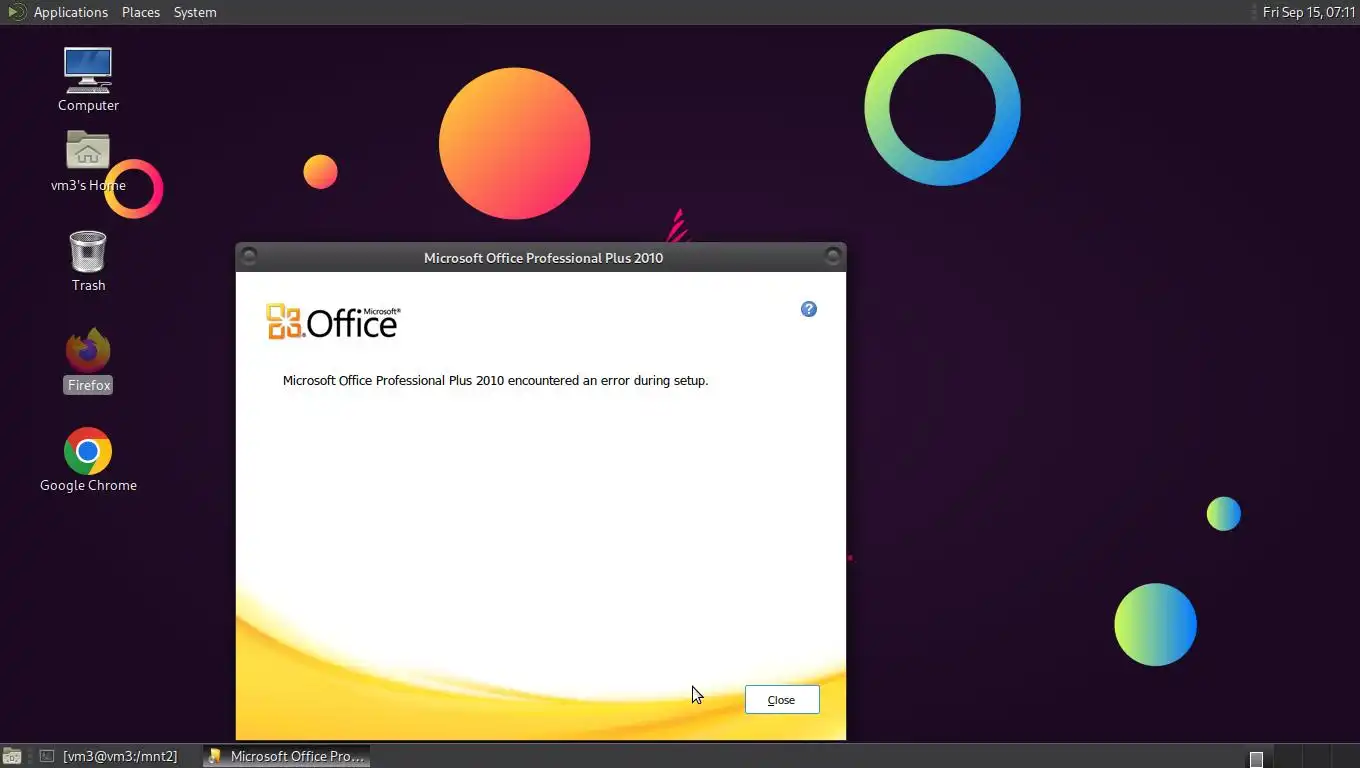Screen dimensions: 1360x768
Task: Open the Applications menu
Action: (x=70, y=12)
